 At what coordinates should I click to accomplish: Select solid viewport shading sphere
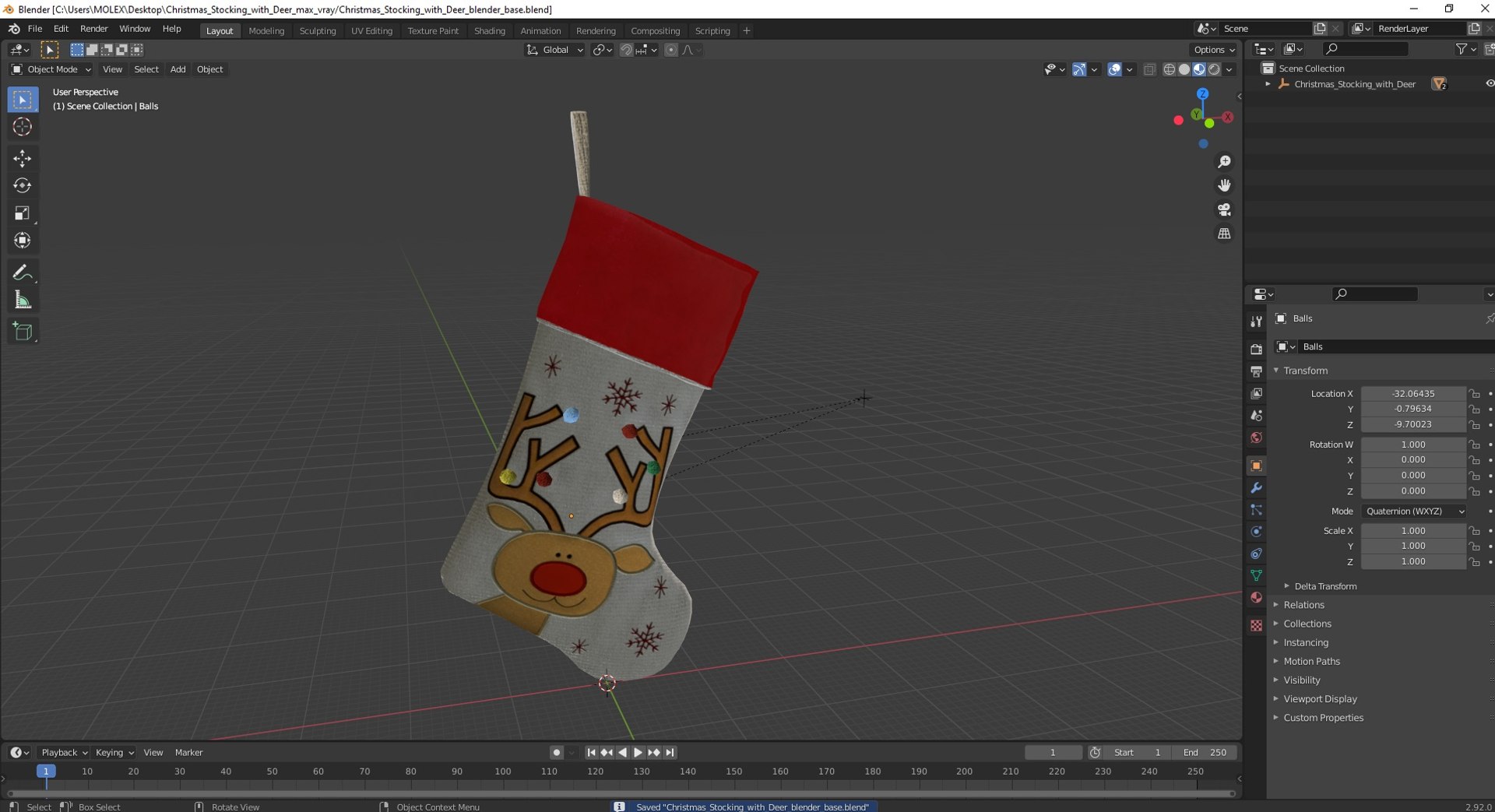click(1184, 69)
